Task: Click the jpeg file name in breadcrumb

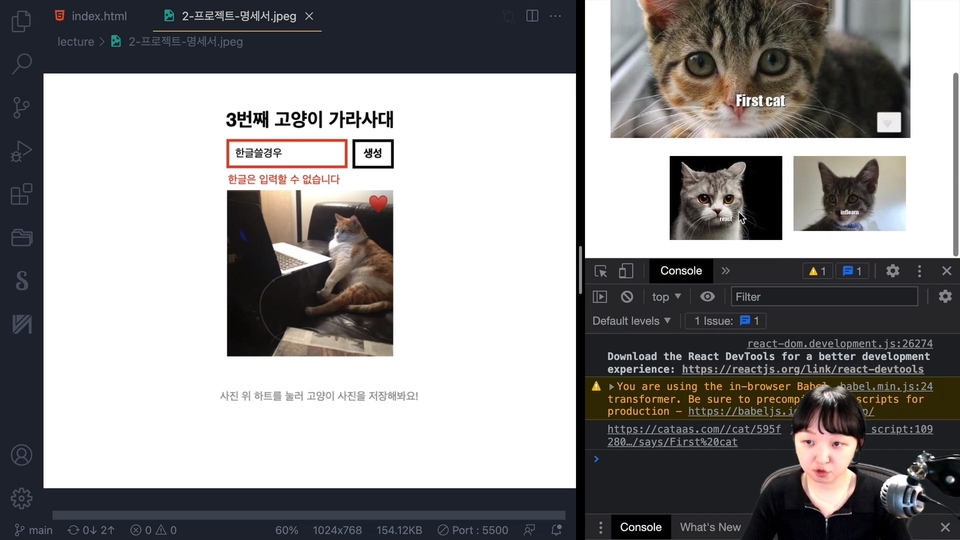Action: click(185, 42)
